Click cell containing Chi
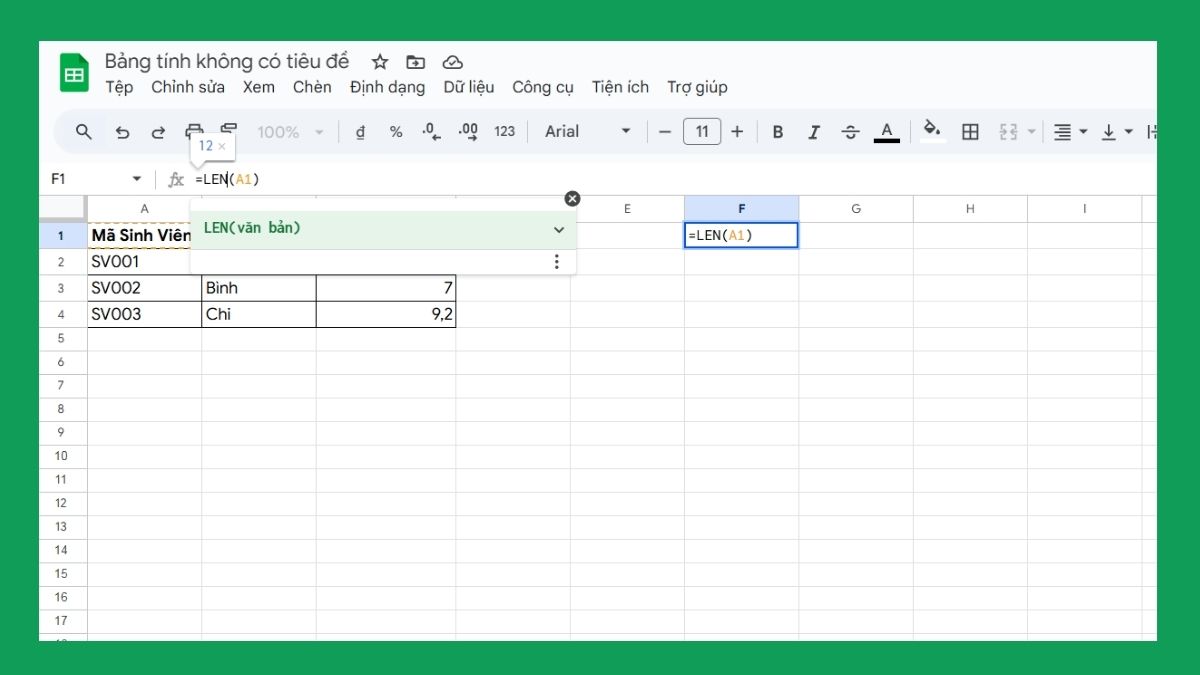The width and height of the screenshot is (1200, 675). 259,314
